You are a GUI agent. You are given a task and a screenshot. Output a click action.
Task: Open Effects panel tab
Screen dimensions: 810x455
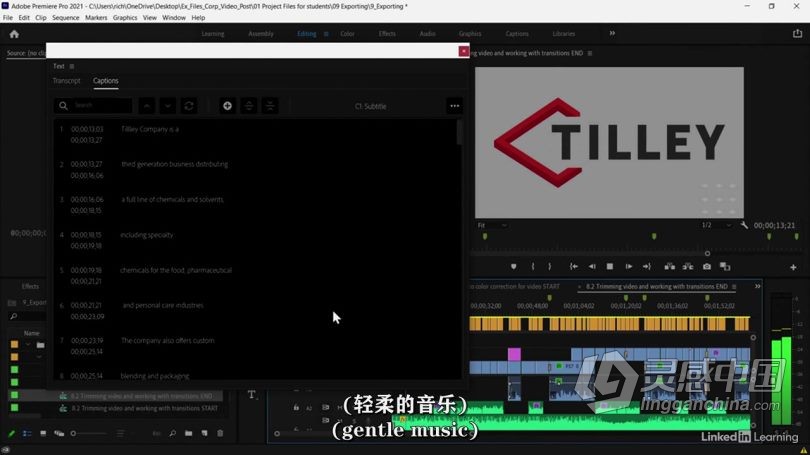[30, 286]
